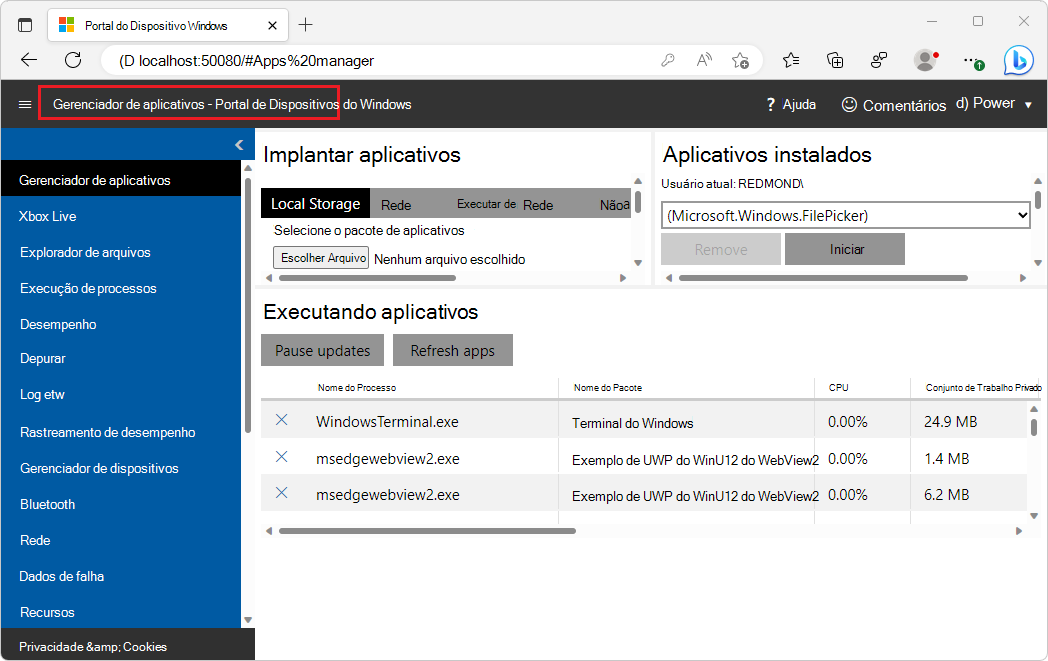The width and height of the screenshot is (1048, 661).
Task: Add this page to favorites star
Action: tap(740, 60)
